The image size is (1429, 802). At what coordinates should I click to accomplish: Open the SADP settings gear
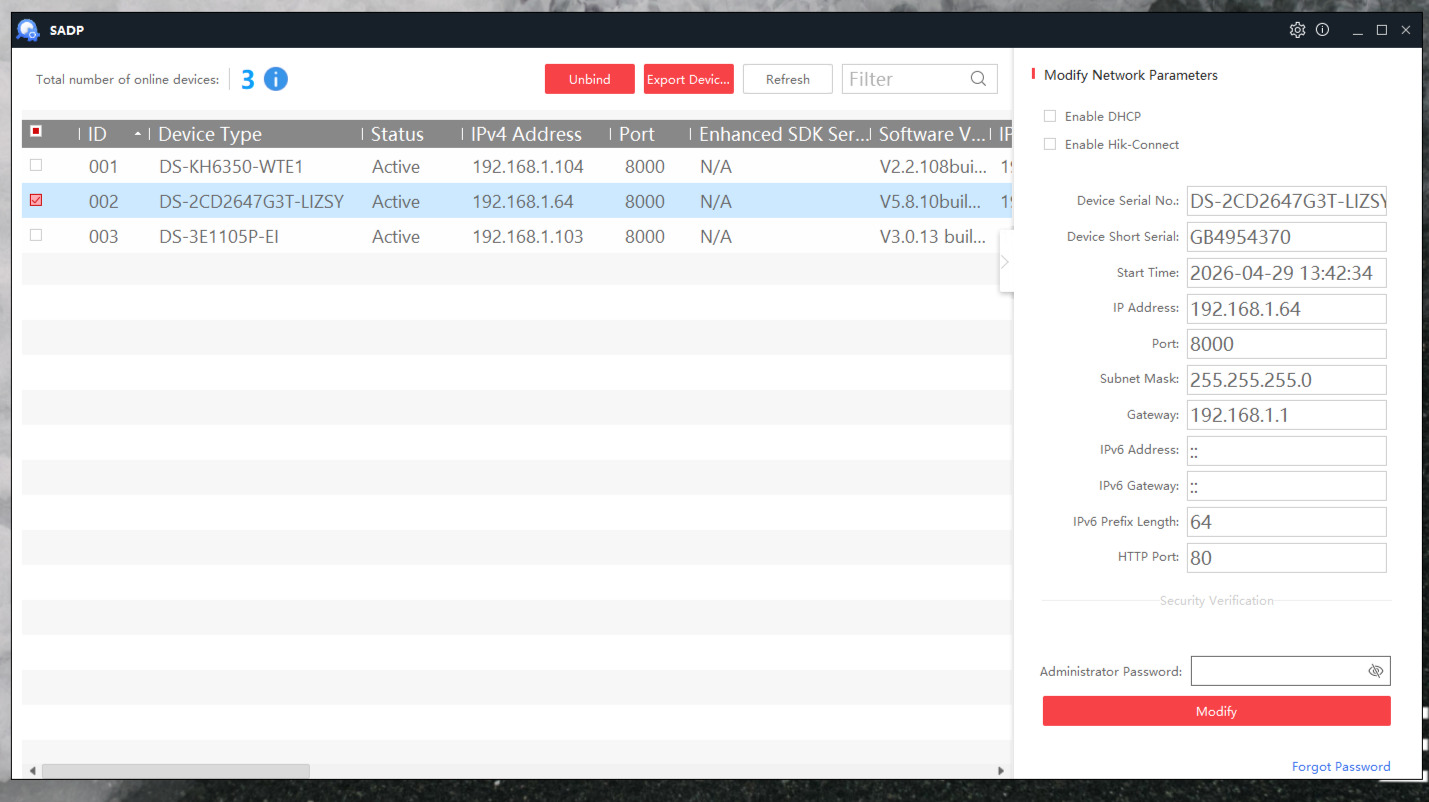click(x=1297, y=30)
